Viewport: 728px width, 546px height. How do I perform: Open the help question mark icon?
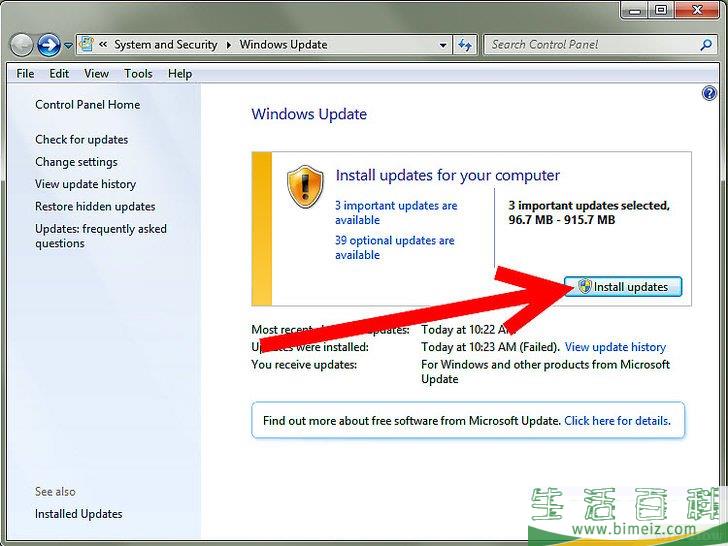coord(709,93)
